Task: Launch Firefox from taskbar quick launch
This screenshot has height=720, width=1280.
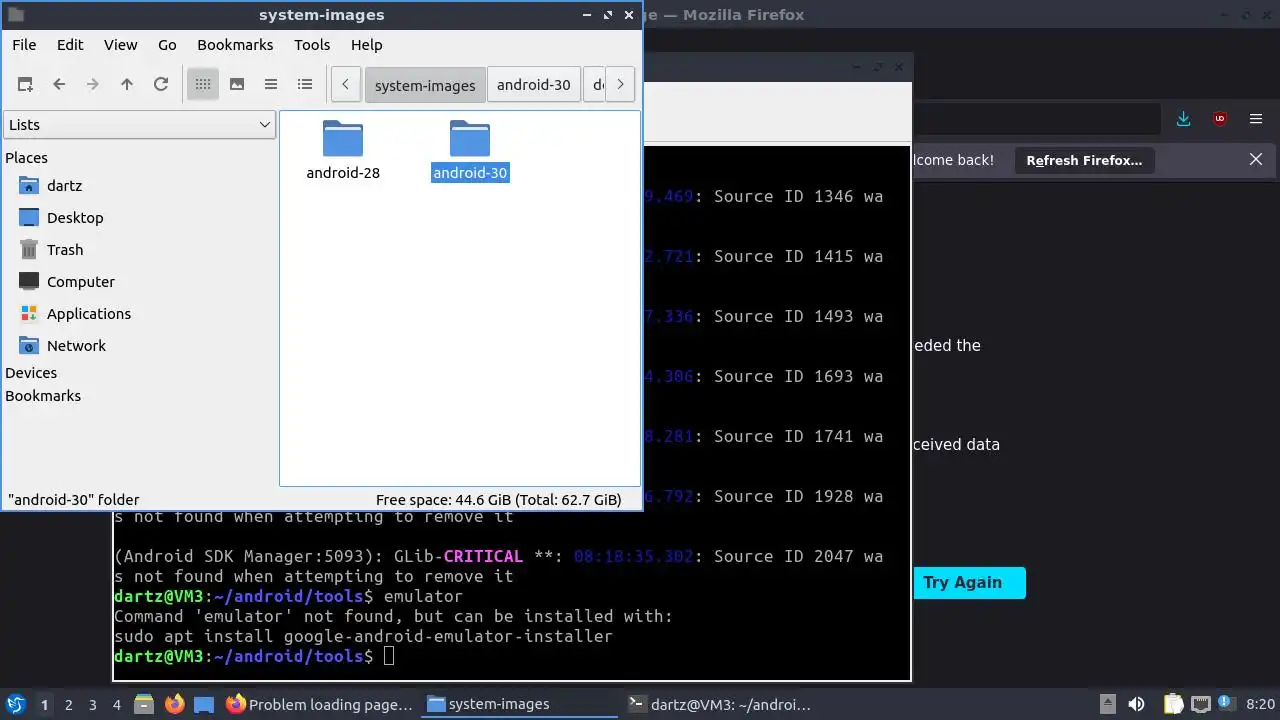Action: [x=174, y=705]
